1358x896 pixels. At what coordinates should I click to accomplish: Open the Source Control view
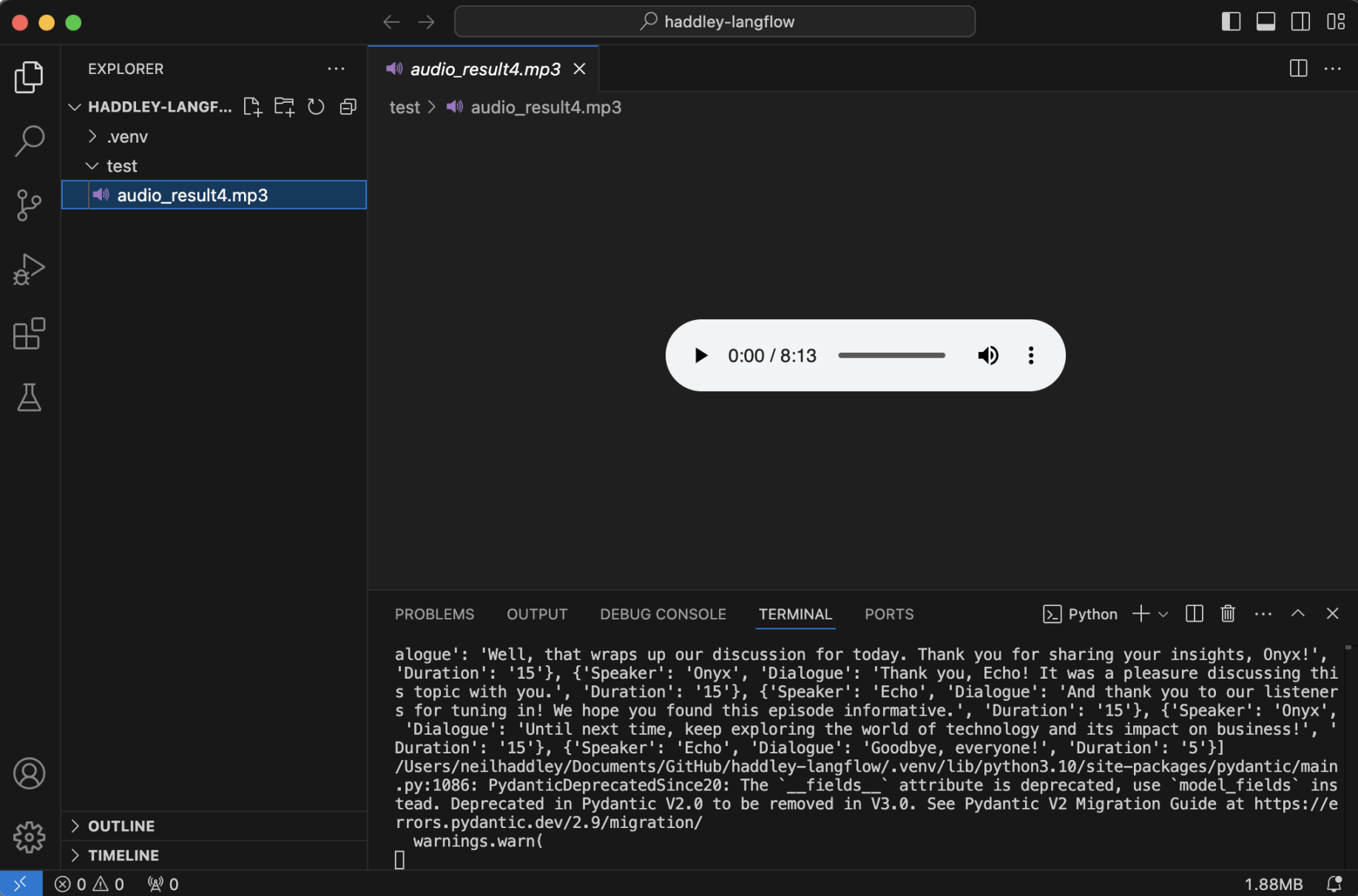pyautogui.click(x=29, y=205)
